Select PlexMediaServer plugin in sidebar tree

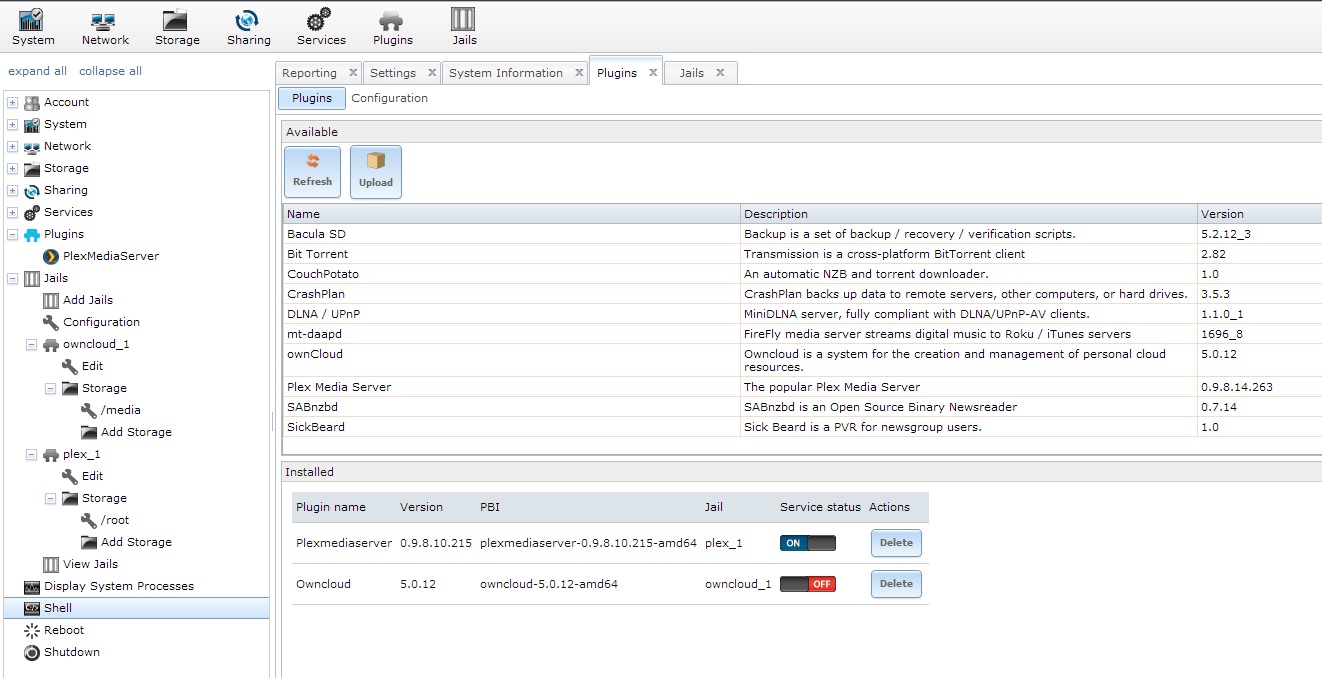101,256
